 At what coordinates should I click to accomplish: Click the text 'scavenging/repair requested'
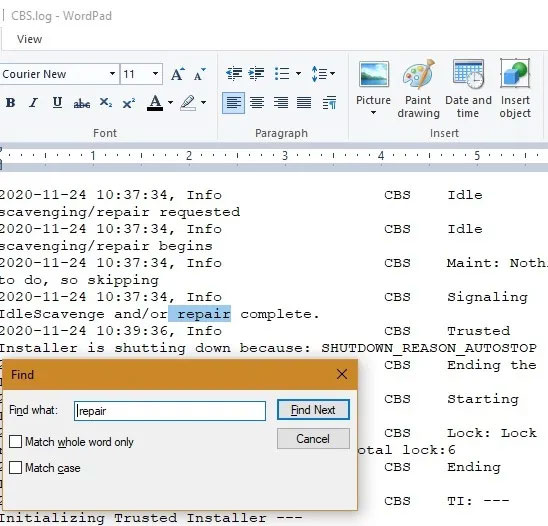[x=120, y=212]
